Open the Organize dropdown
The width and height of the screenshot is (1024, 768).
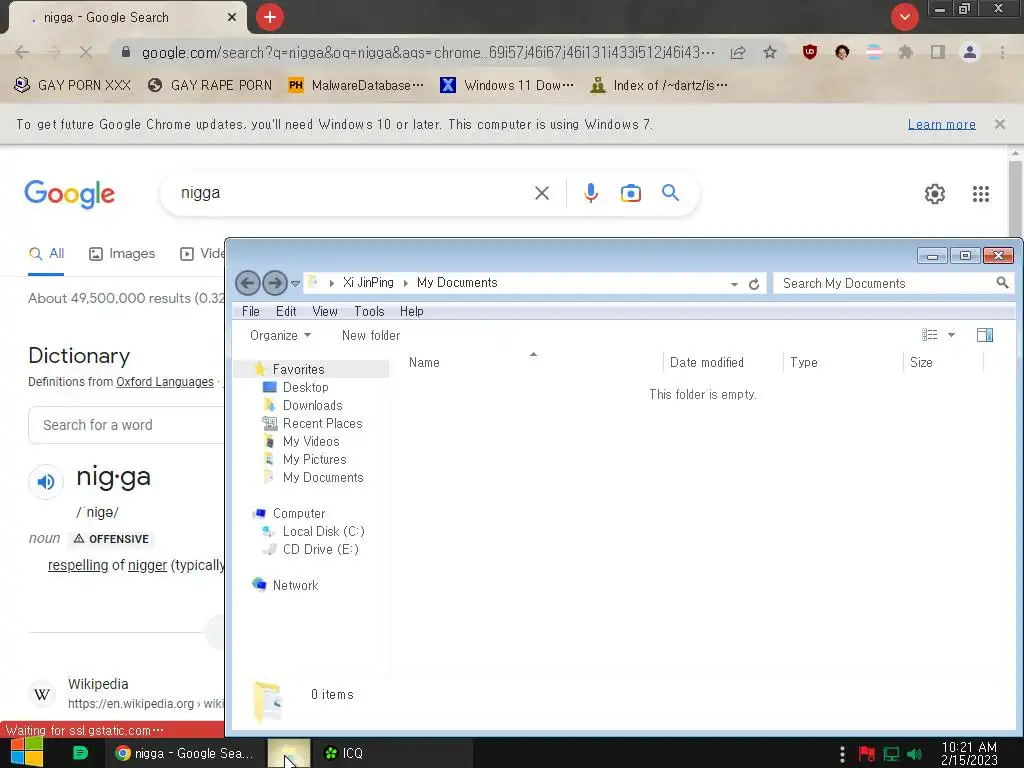pos(280,336)
